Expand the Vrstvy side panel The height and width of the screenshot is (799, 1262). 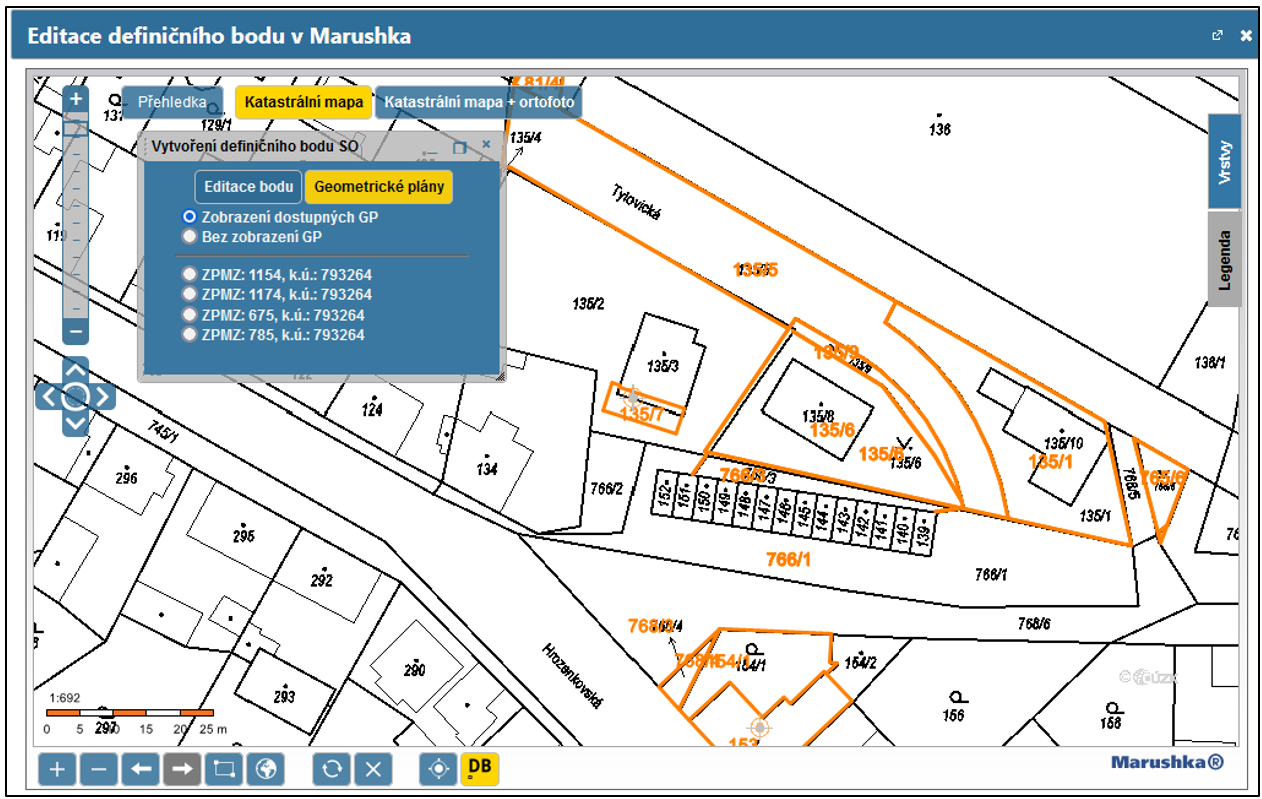(x=1225, y=162)
